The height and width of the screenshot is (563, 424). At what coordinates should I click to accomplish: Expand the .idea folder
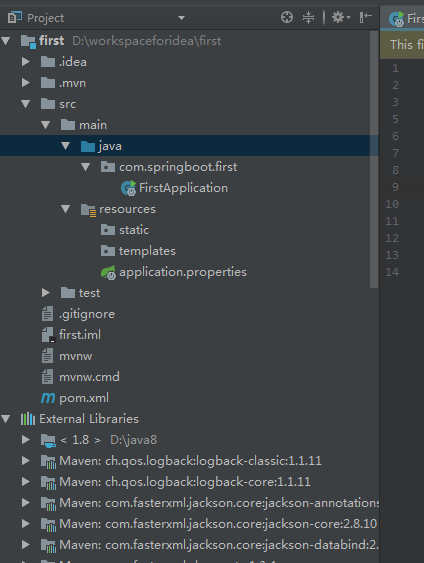25,62
